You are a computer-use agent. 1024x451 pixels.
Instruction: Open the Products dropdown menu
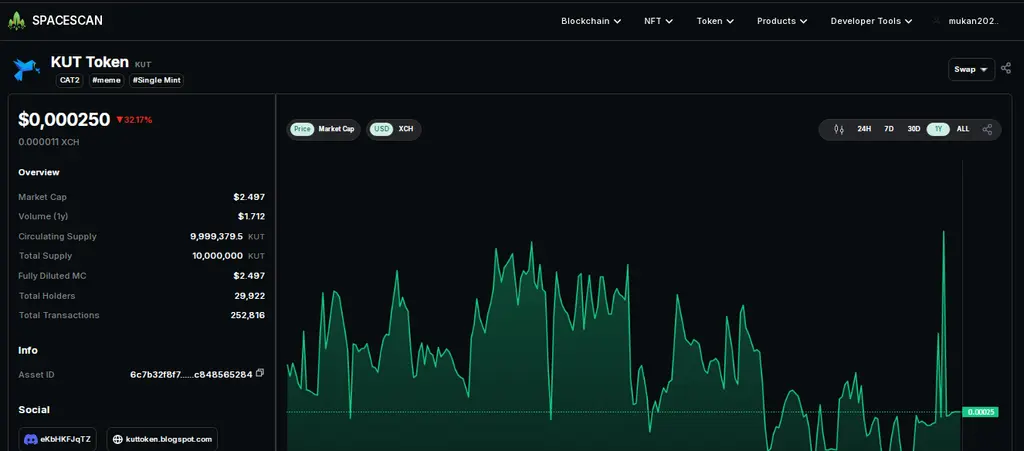tap(782, 21)
